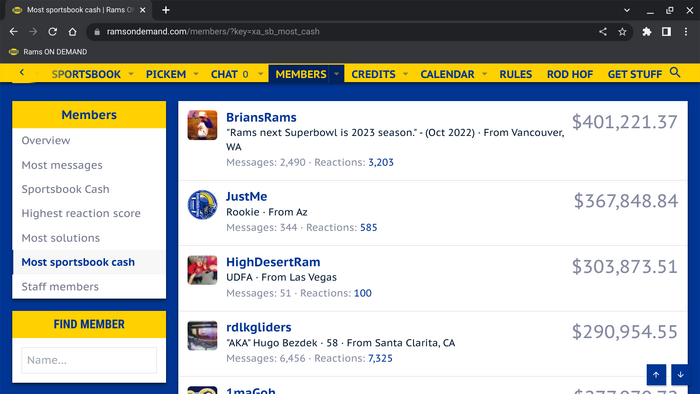Viewport: 700px width, 394px height.
Task: Open HighDesertRam profile avatar
Action: coord(202,270)
